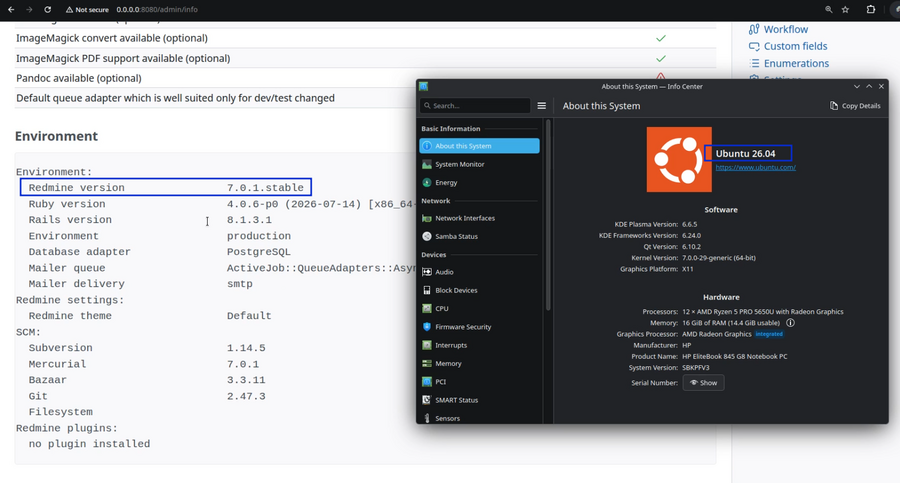Reload the page with the refresh icon
900x483 pixels.
pyautogui.click(x=48, y=9)
